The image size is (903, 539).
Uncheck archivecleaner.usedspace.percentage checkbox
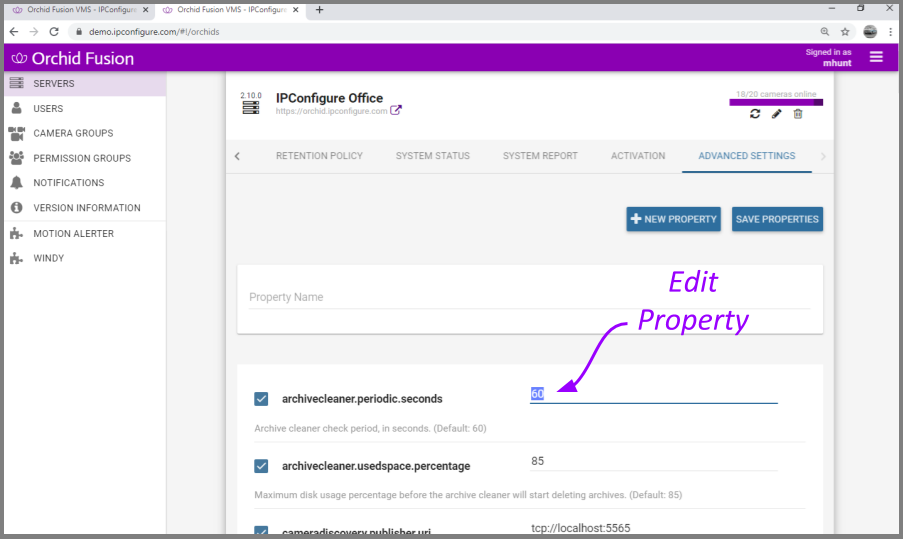coord(261,466)
